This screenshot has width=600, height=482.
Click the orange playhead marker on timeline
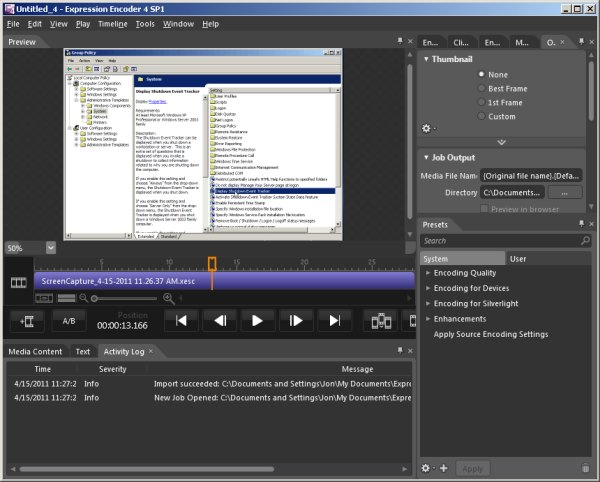click(212, 264)
